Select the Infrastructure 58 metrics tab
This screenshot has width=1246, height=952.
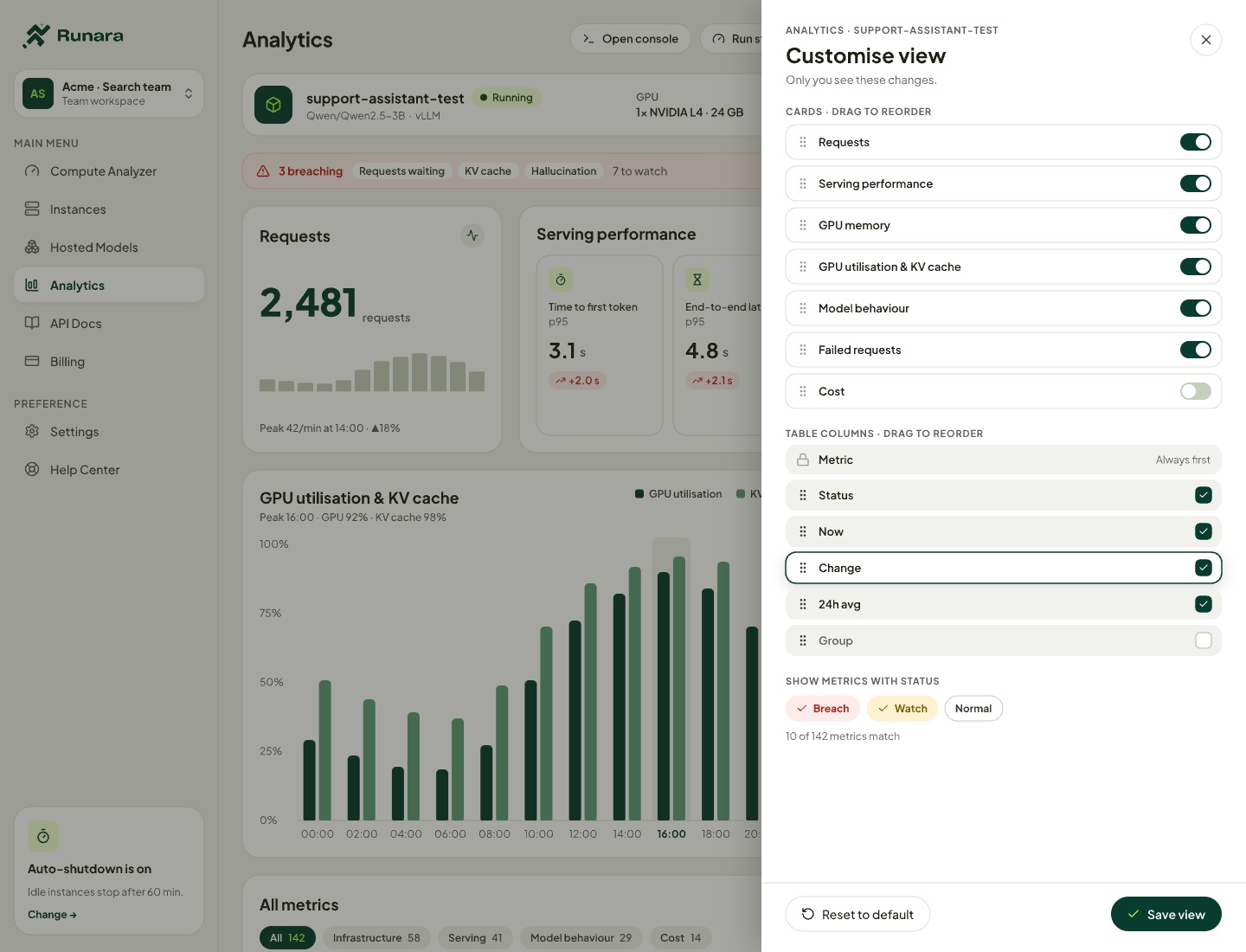[x=376, y=938]
